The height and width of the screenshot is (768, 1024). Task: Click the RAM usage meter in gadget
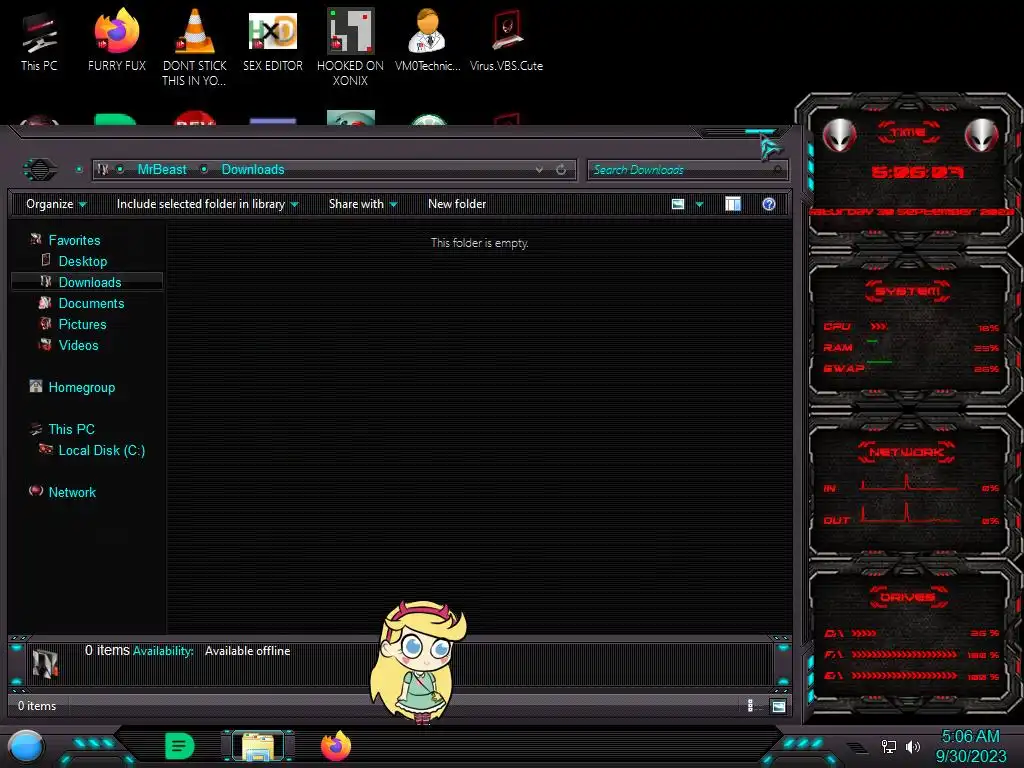[911, 347]
